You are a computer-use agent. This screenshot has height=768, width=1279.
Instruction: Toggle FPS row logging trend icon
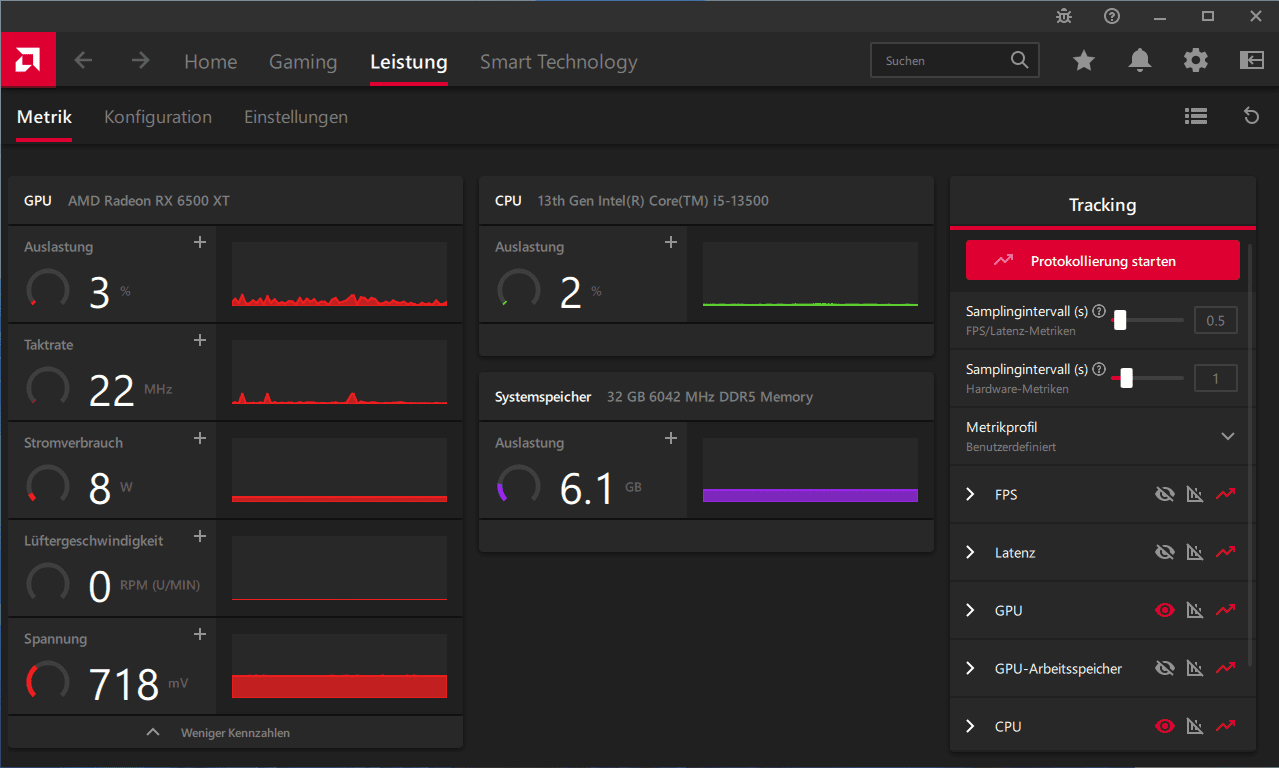[x=1226, y=494]
